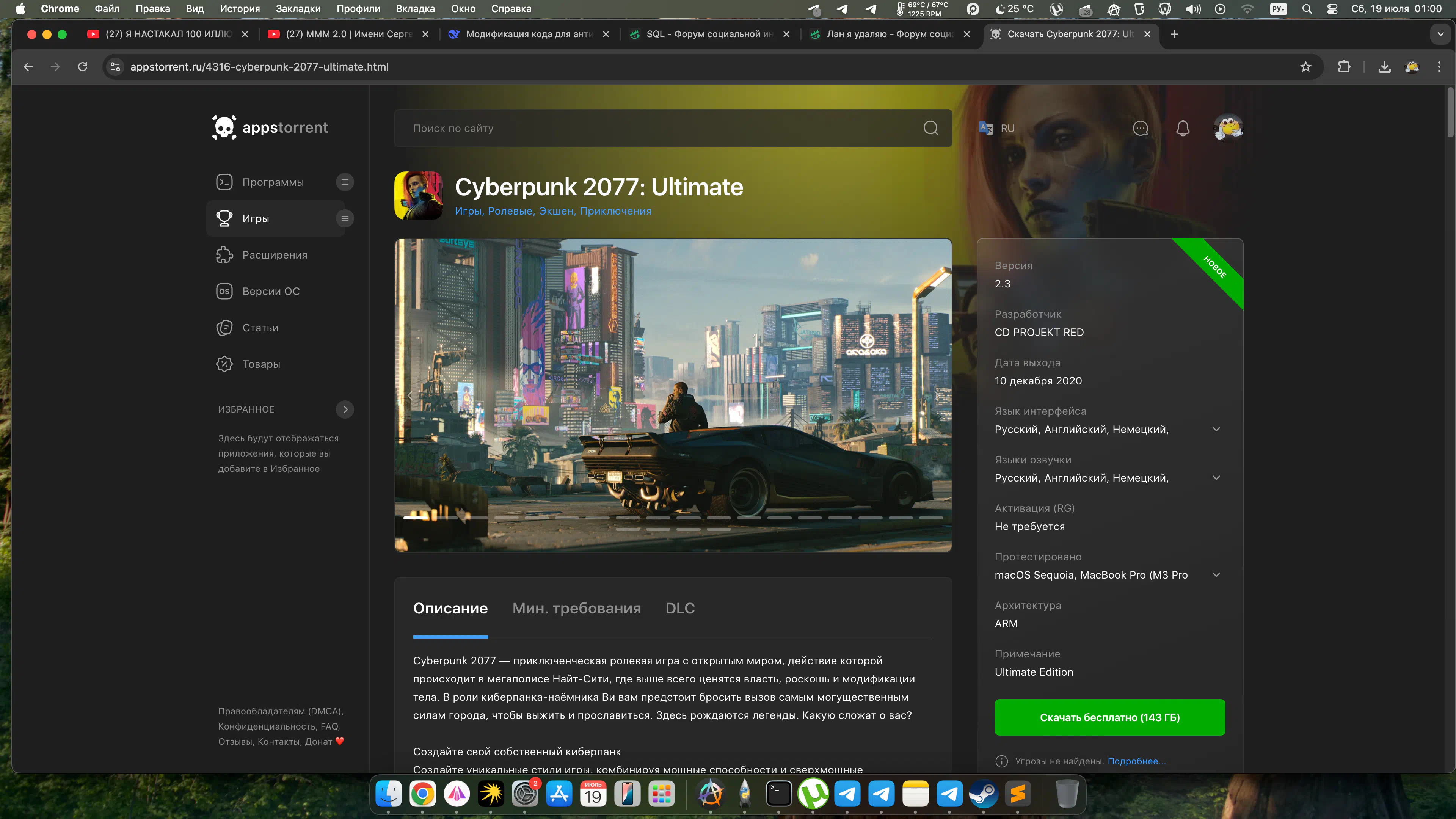
Task: Click the Приключения genre link
Action: (615, 211)
